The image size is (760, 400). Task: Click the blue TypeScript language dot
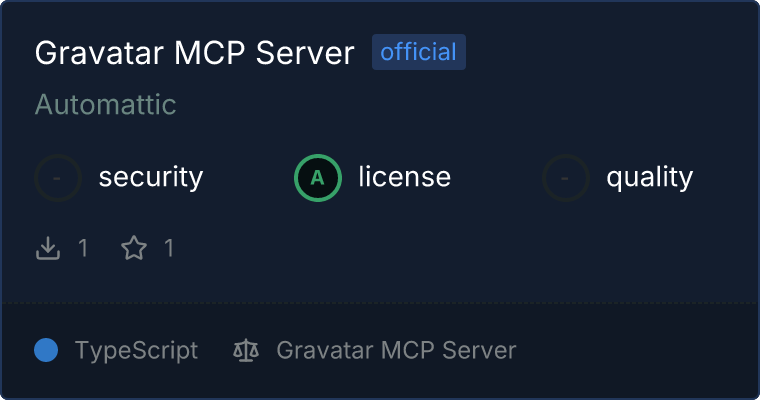point(46,351)
